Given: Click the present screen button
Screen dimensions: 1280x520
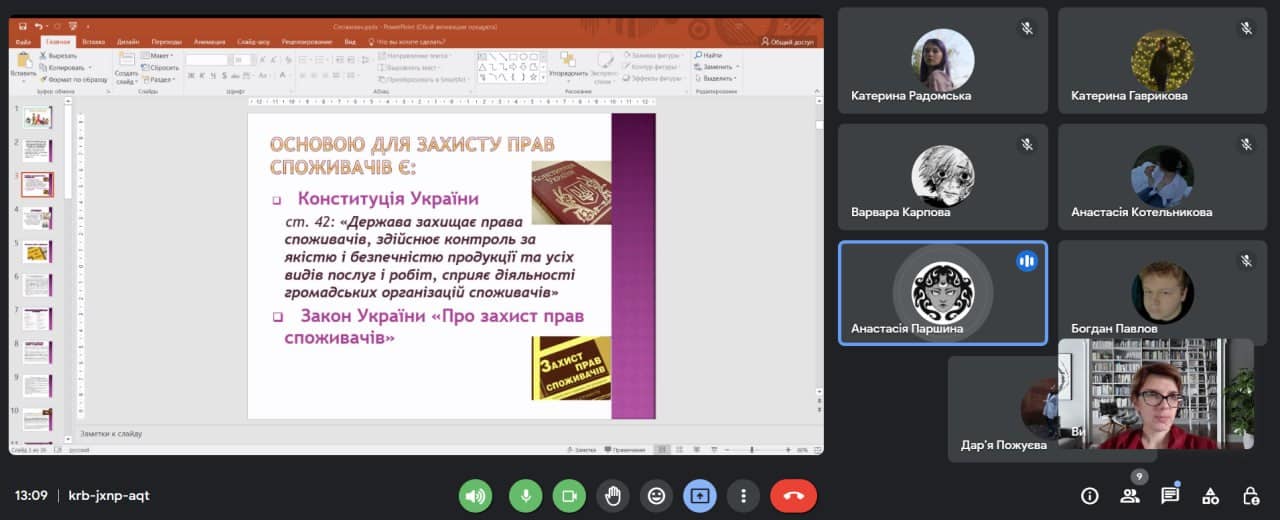Looking at the screenshot, I should click(x=700, y=495).
